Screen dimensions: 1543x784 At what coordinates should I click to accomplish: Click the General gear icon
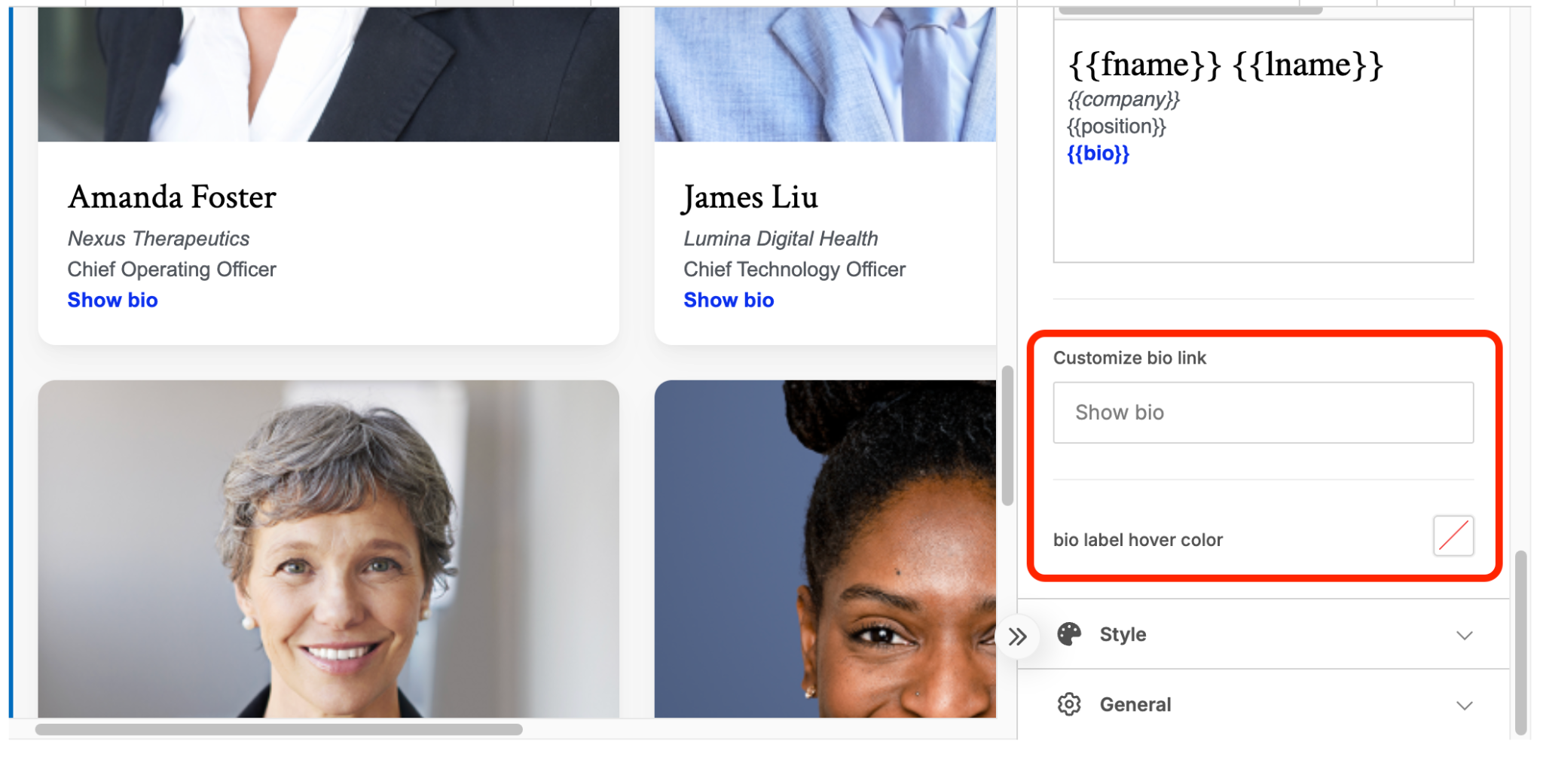(1068, 704)
